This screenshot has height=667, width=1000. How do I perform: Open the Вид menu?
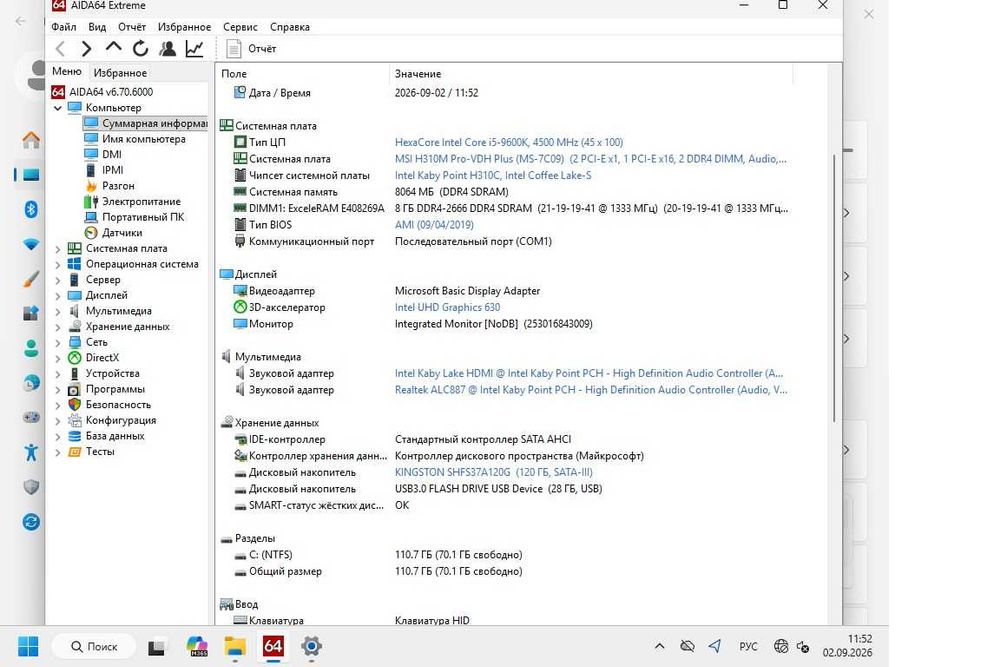point(97,27)
